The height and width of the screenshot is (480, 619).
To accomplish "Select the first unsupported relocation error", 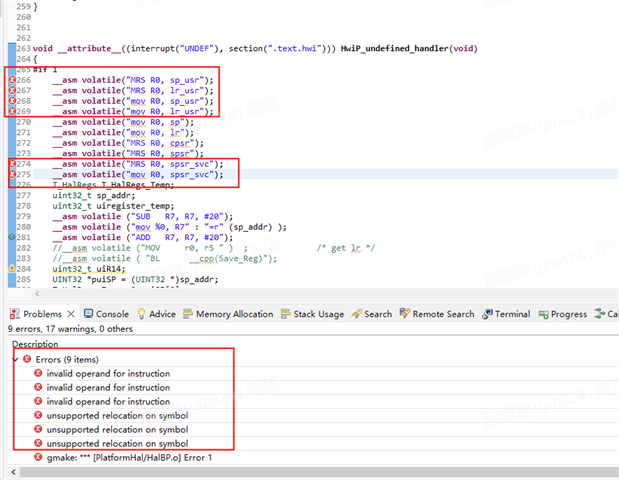I will pos(313,416).
